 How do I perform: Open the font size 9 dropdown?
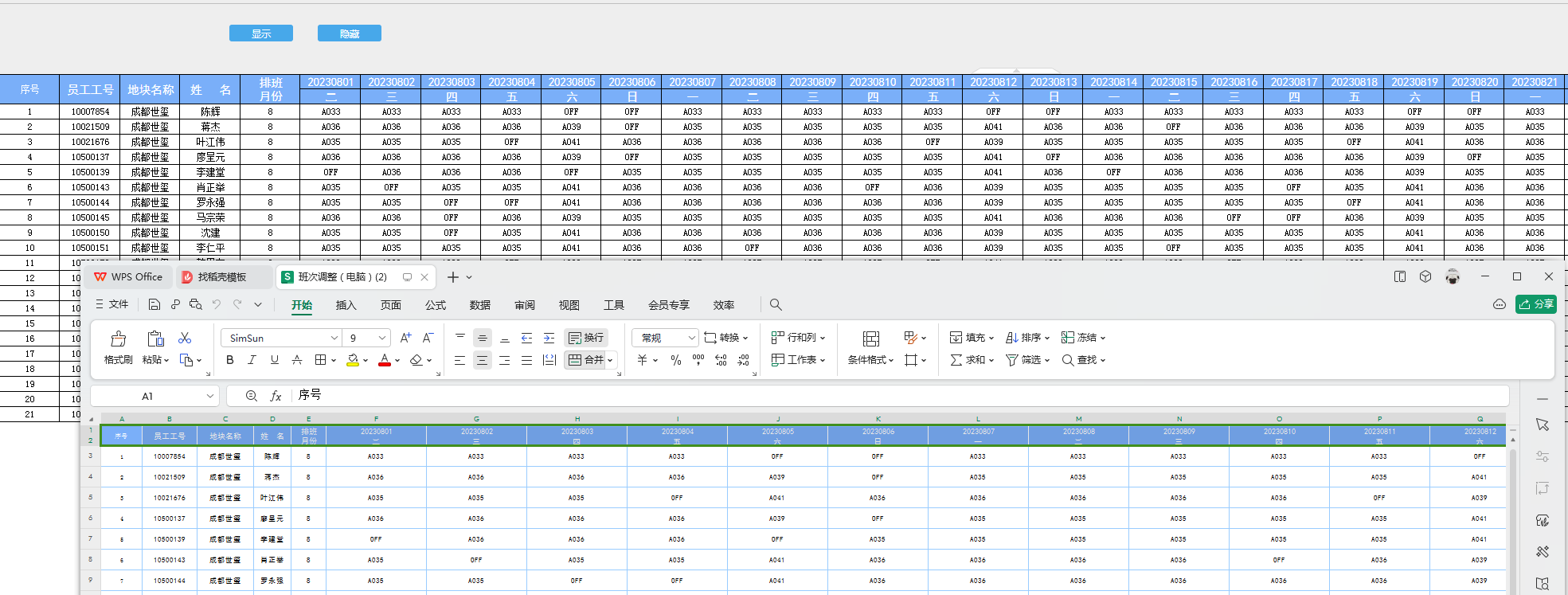382,338
